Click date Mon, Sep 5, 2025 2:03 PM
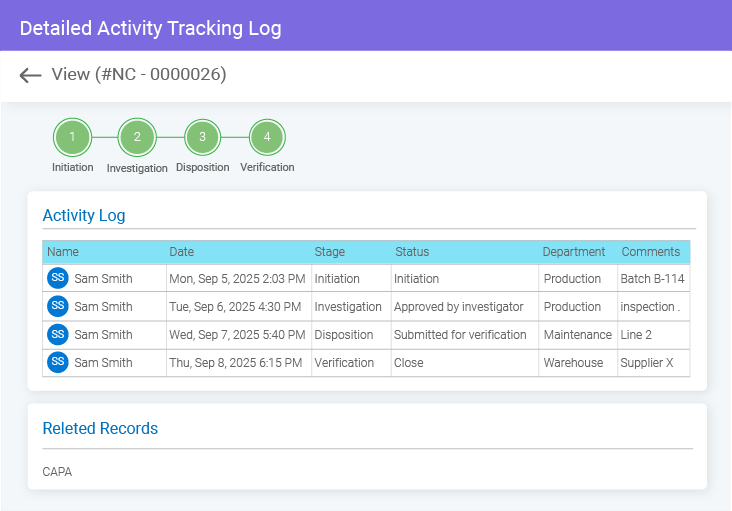 (237, 279)
